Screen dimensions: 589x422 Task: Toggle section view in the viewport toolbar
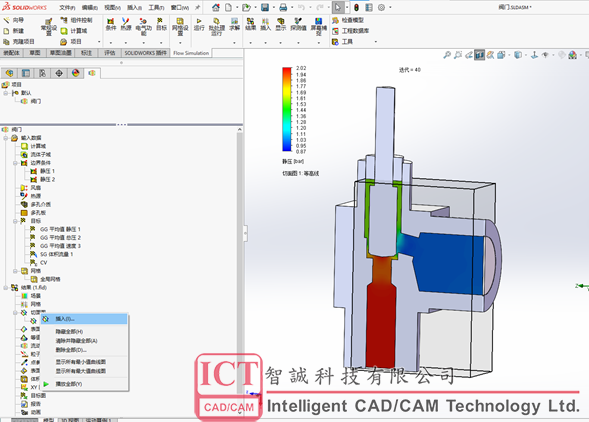point(479,55)
